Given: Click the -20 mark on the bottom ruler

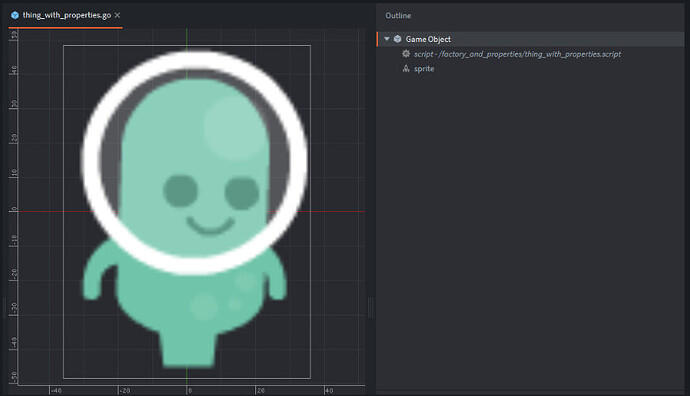Looking at the screenshot, I should pyautogui.click(x=125, y=390).
